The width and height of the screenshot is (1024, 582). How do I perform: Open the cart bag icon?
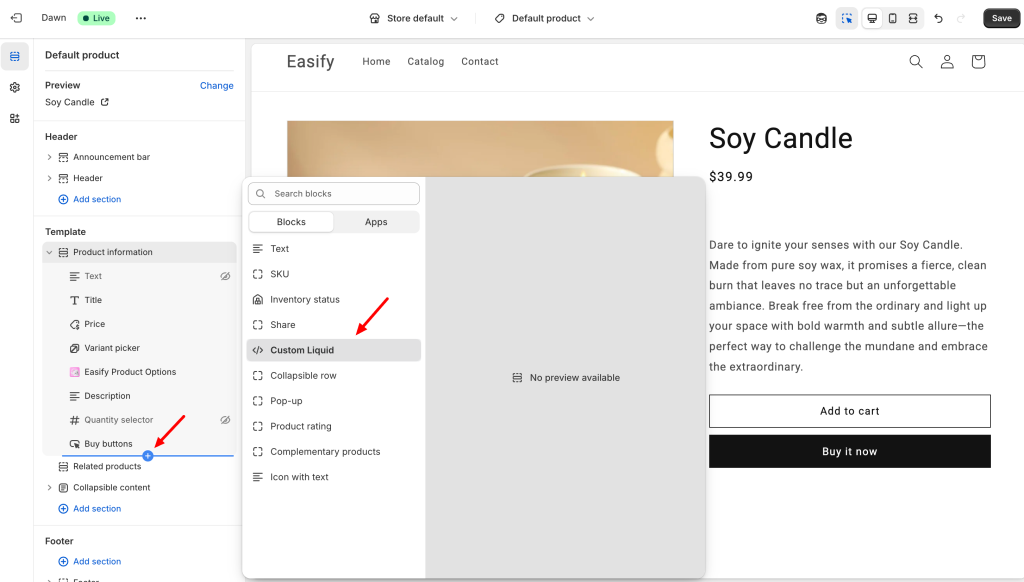978,62
